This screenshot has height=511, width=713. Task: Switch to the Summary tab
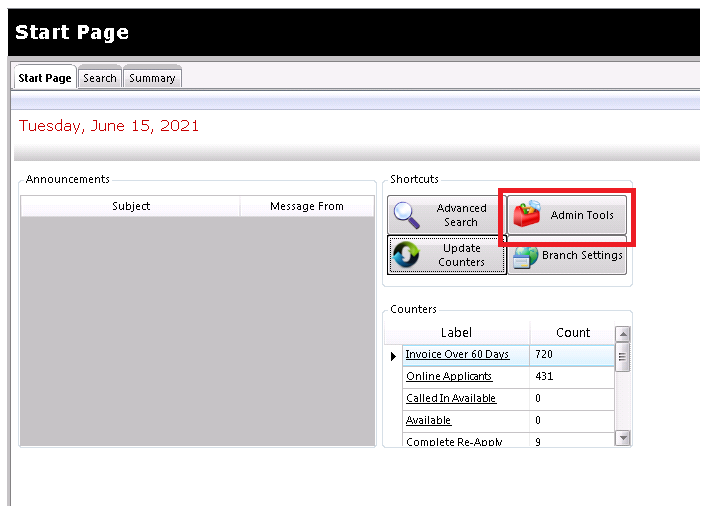[x=152, y=78]
